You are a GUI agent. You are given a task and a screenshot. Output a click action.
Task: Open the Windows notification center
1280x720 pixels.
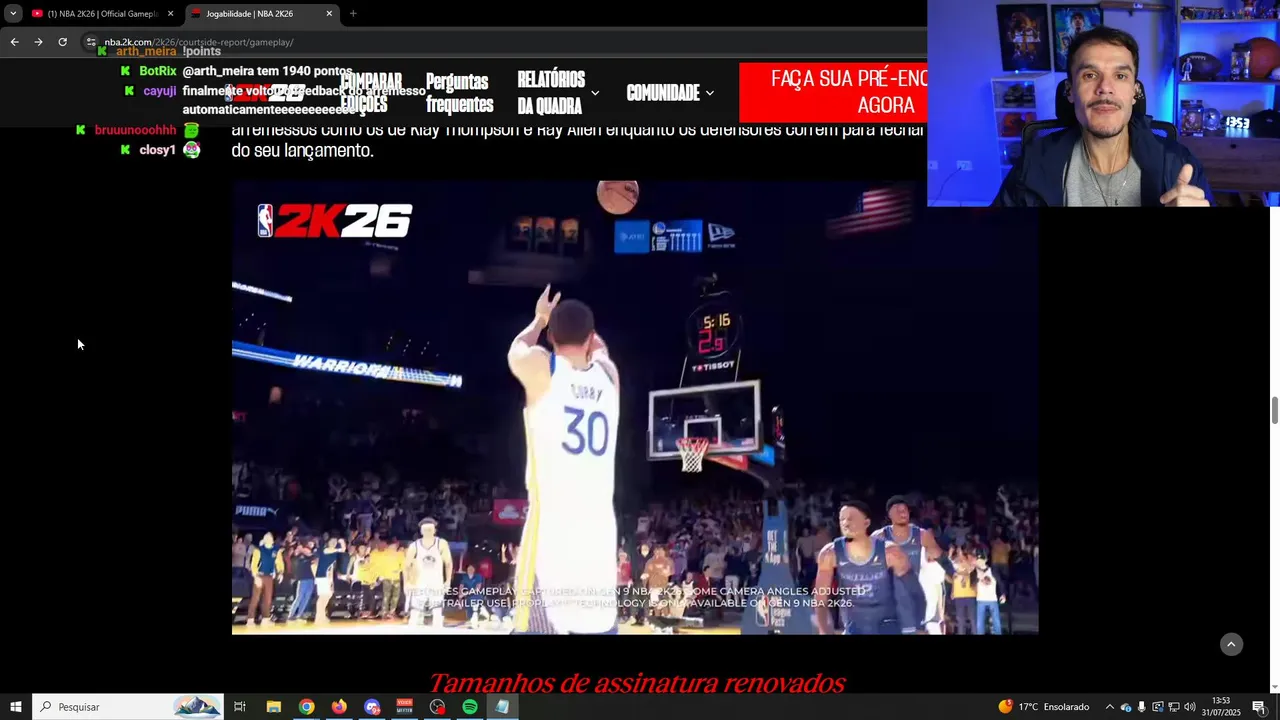[x=1259, y=707]
